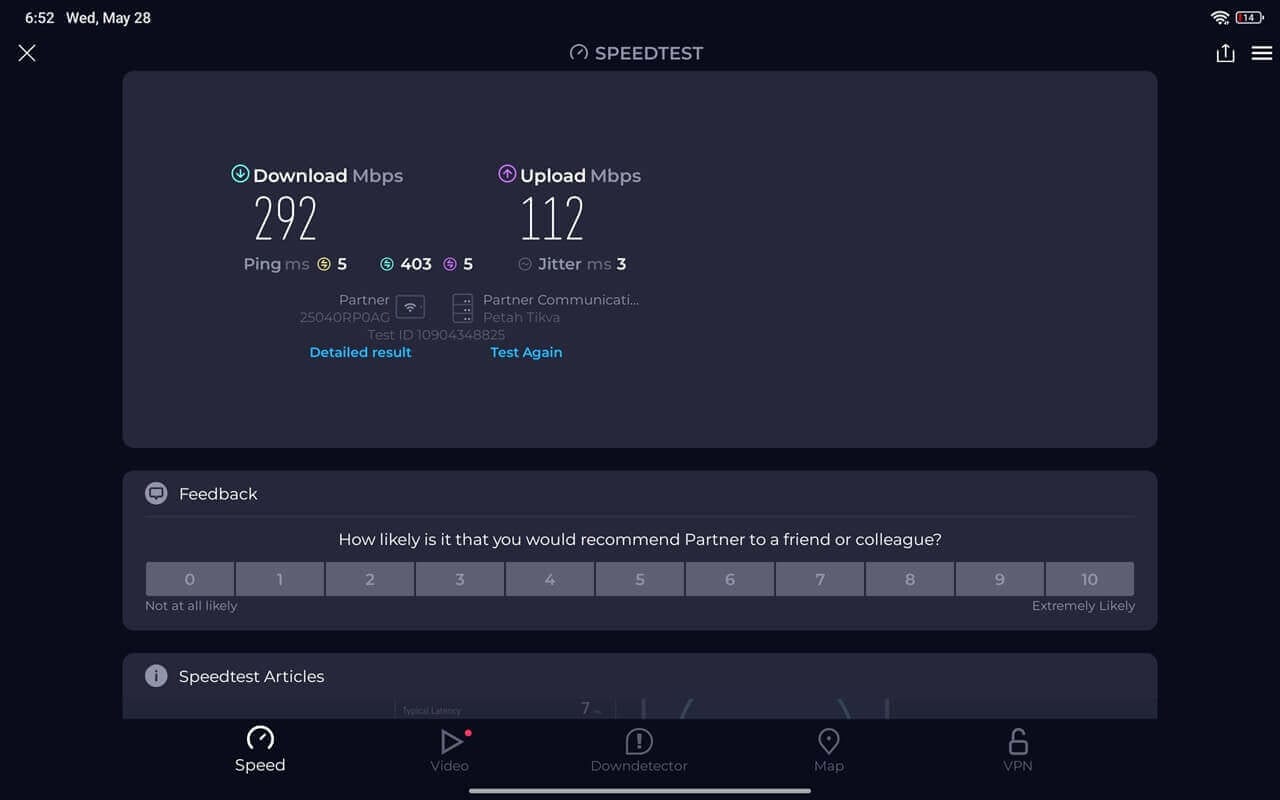Tap the server icon beside Partner Communications
Screen dimensions: 1280x800
pos(463,307)
